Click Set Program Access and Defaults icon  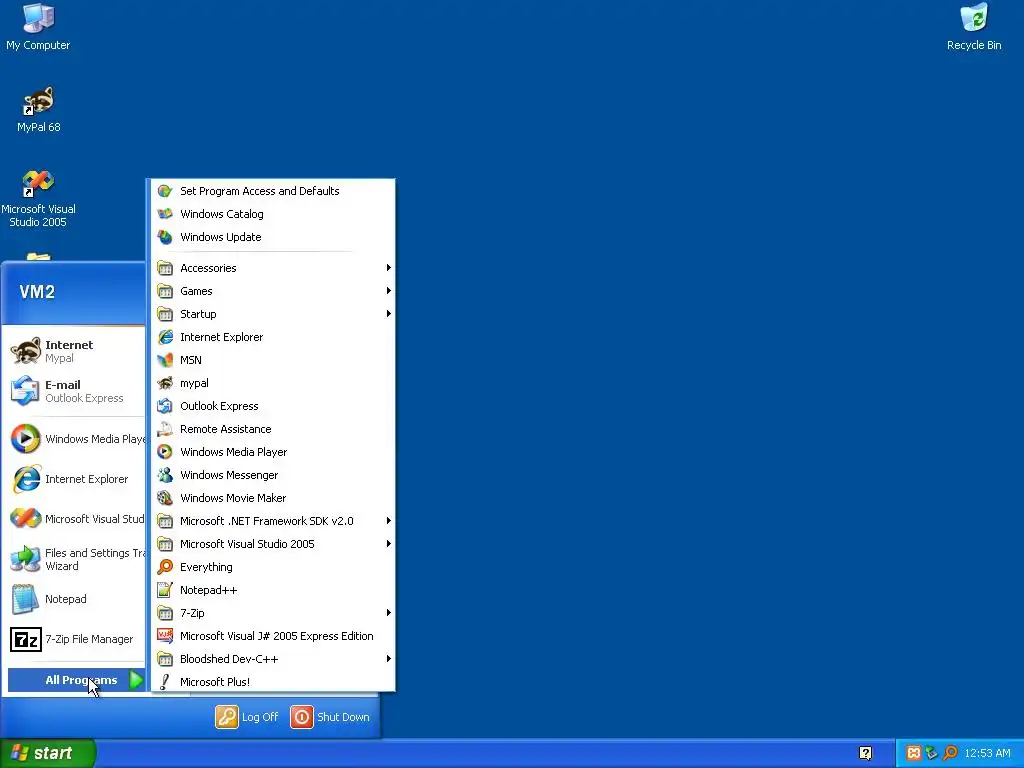click(165, 191)
